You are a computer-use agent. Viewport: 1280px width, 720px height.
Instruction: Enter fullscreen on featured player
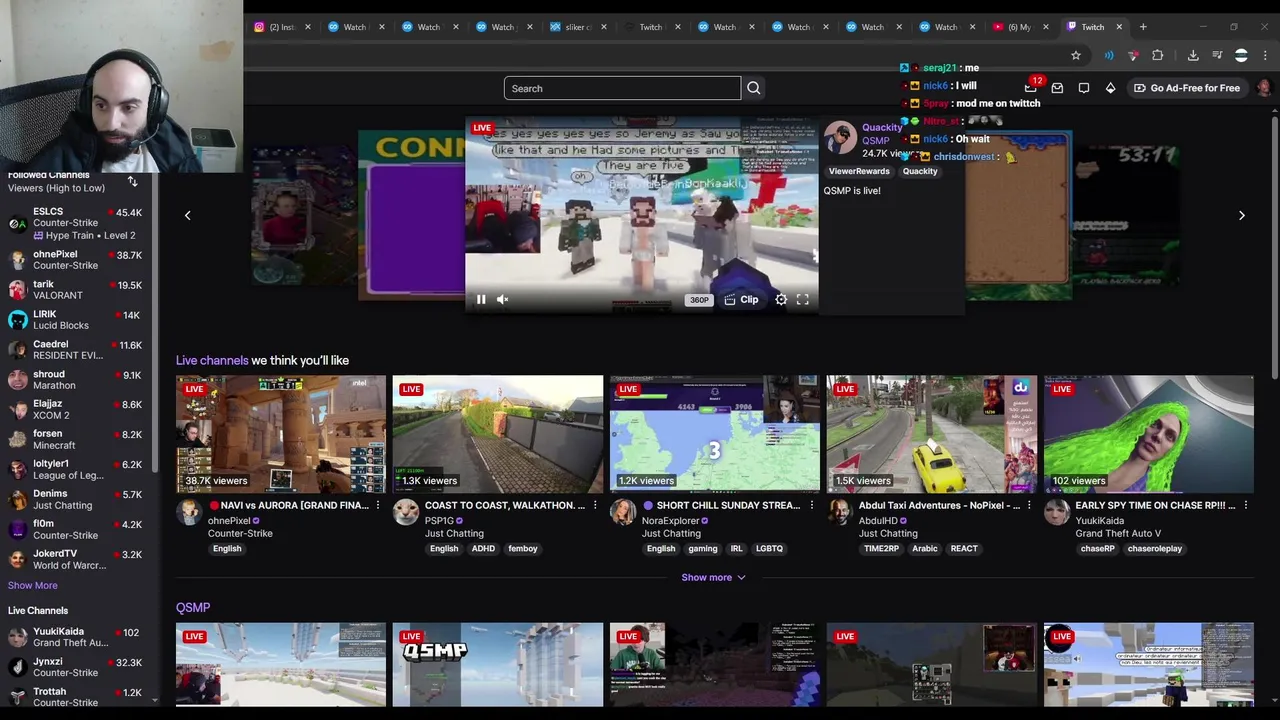pyautogui.click(x=802, y=299)
